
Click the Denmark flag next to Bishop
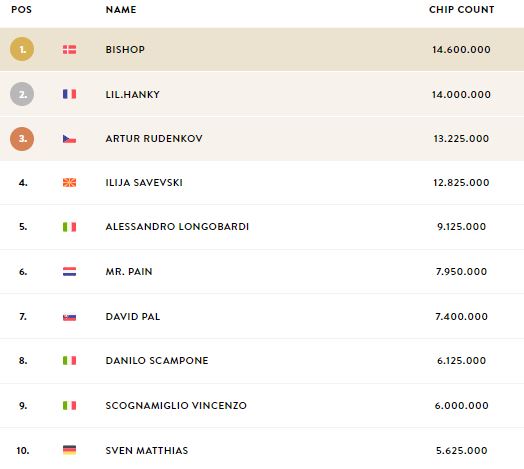(70, 49)
